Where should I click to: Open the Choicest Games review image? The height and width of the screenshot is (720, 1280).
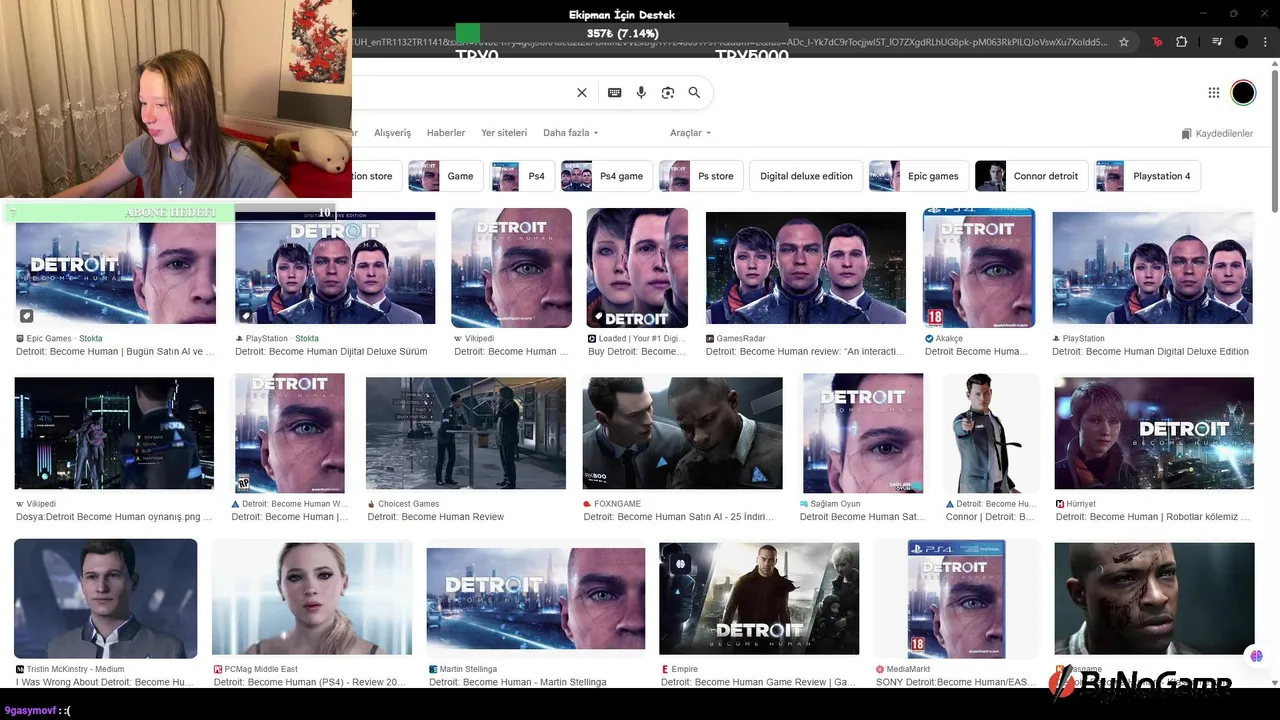tap(466, 433)
